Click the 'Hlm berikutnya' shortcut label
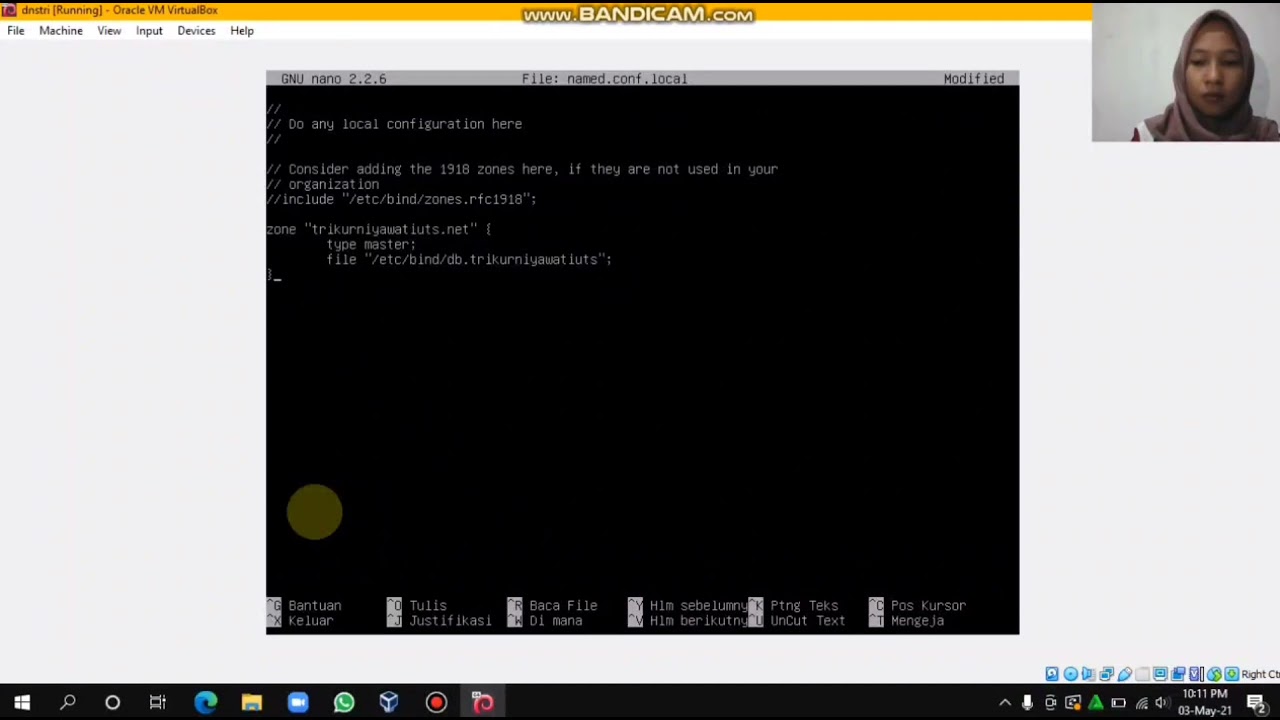Image resolution: width=1280 pixels, height=720 pixels. [698, 621]
